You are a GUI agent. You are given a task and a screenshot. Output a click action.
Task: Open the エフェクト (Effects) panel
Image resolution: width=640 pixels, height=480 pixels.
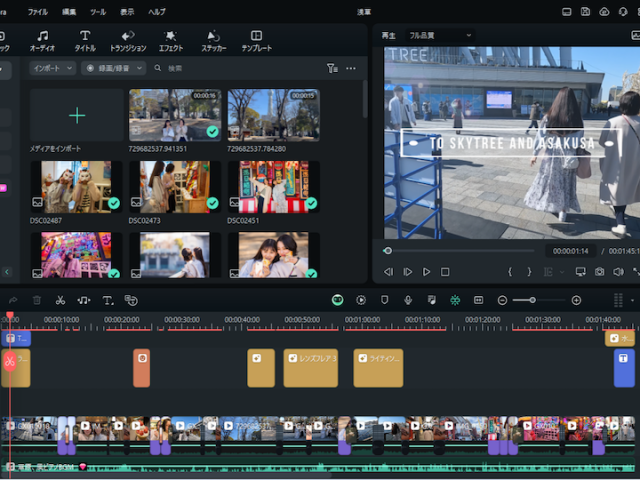(x=171, y=40)
